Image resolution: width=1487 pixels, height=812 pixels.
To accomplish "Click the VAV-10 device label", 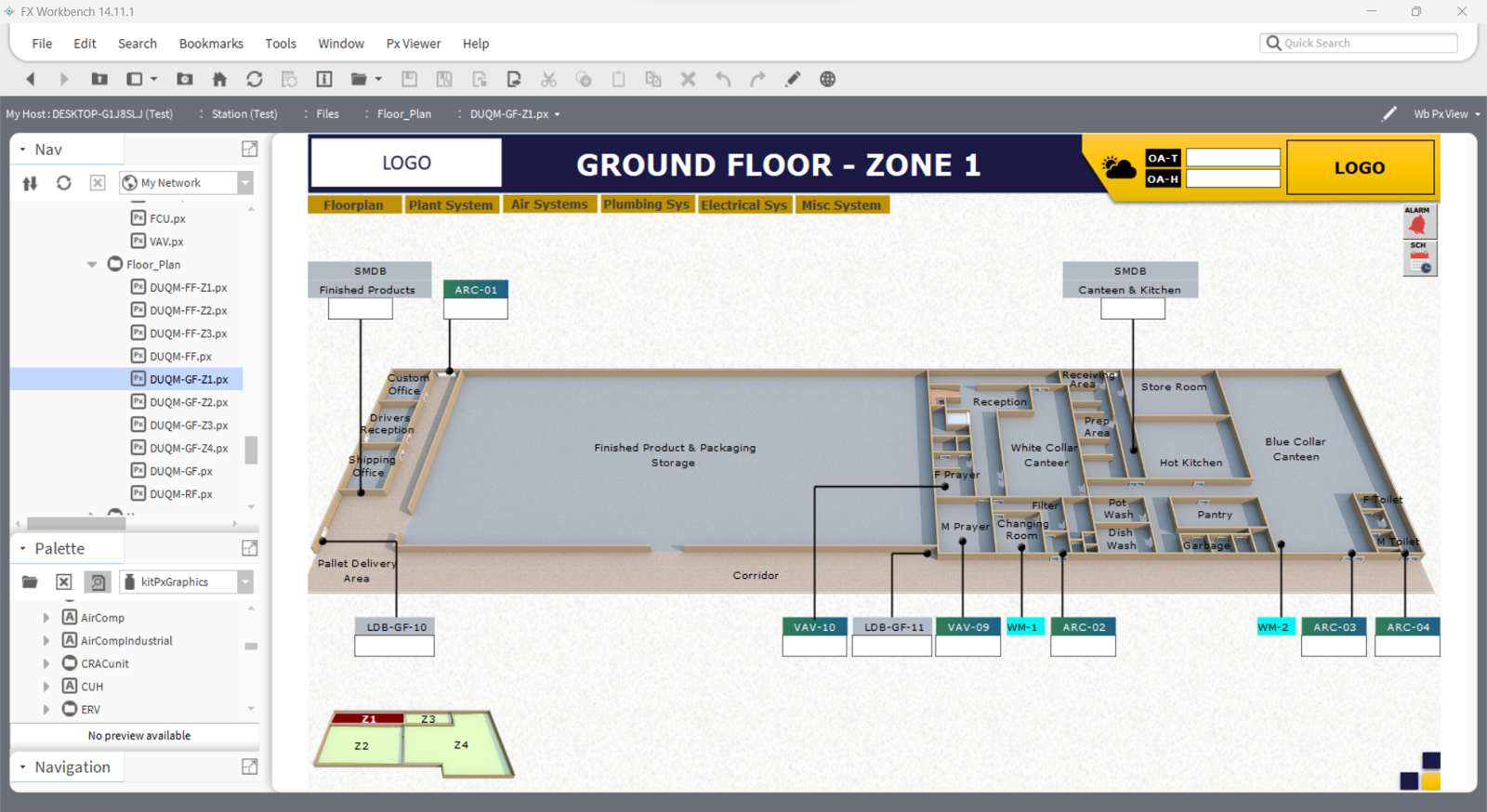I will coord(814,627).
